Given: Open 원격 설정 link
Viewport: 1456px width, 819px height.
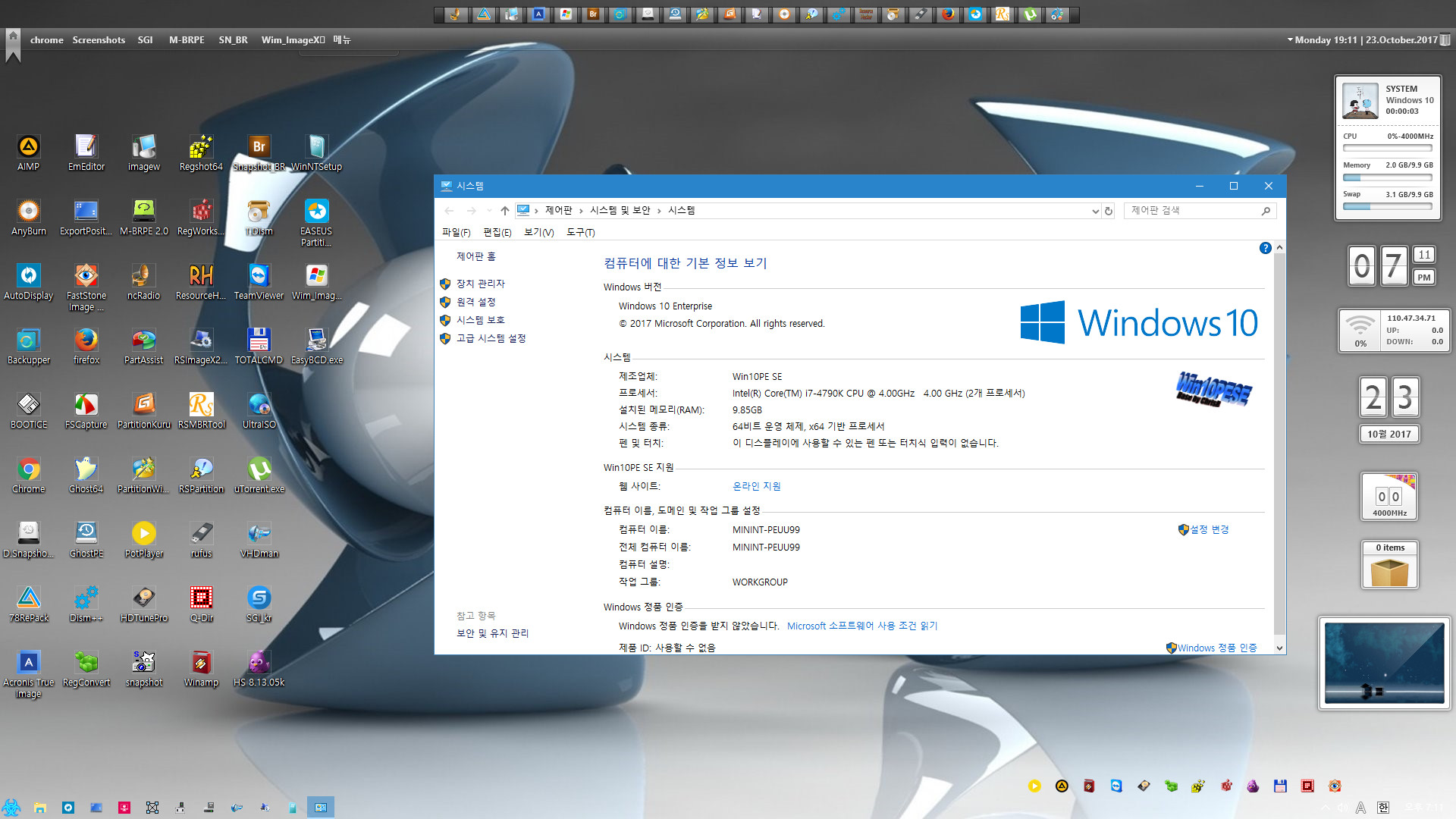Looking at the screenshot, I should [475, 302].
